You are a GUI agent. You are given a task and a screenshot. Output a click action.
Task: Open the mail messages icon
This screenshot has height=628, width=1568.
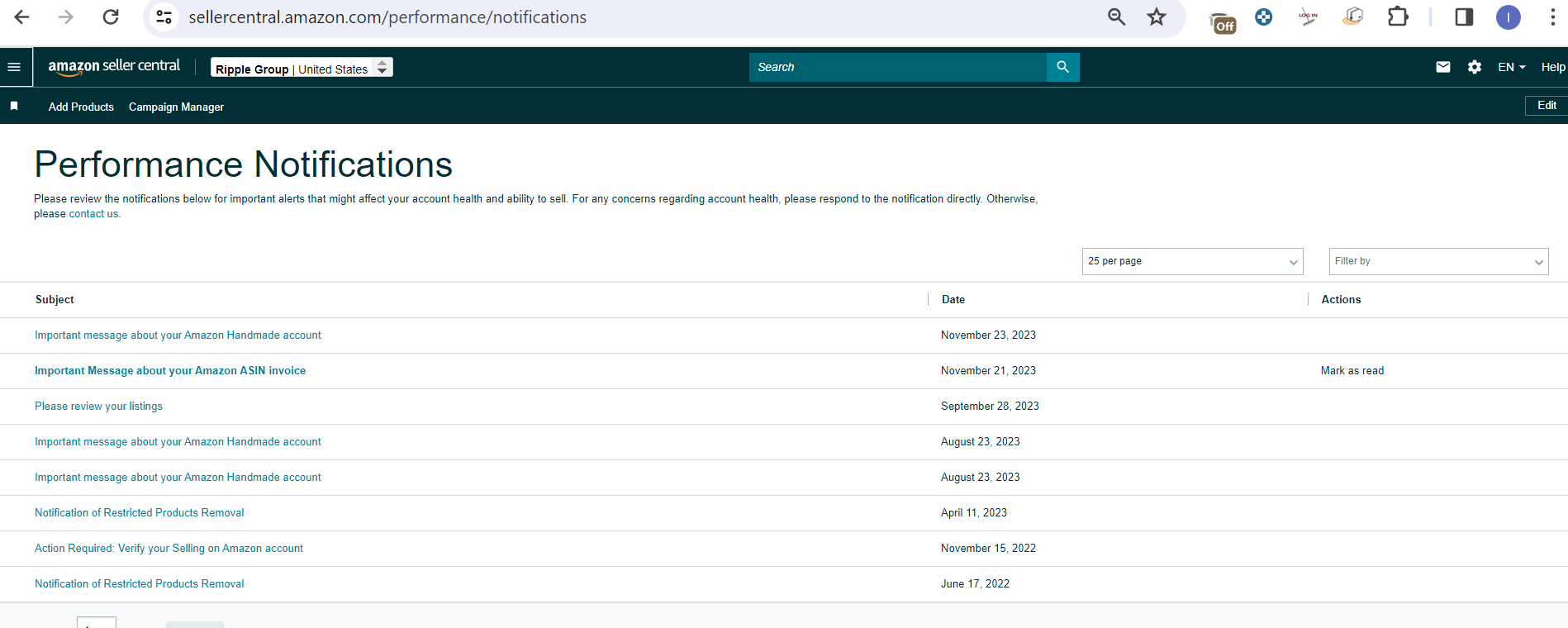[1443, 67]
